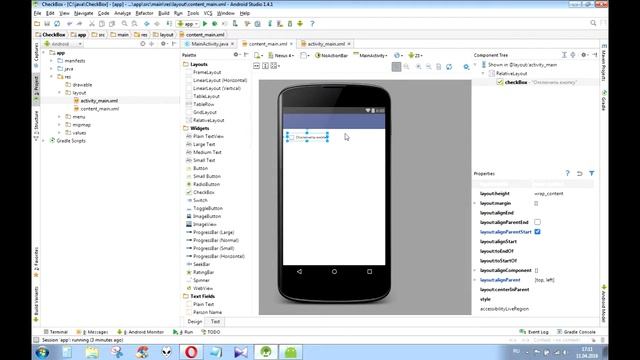
Task: Expand the Gradle Scripts node
Action: pyautogui.click(x=44, y=141)
